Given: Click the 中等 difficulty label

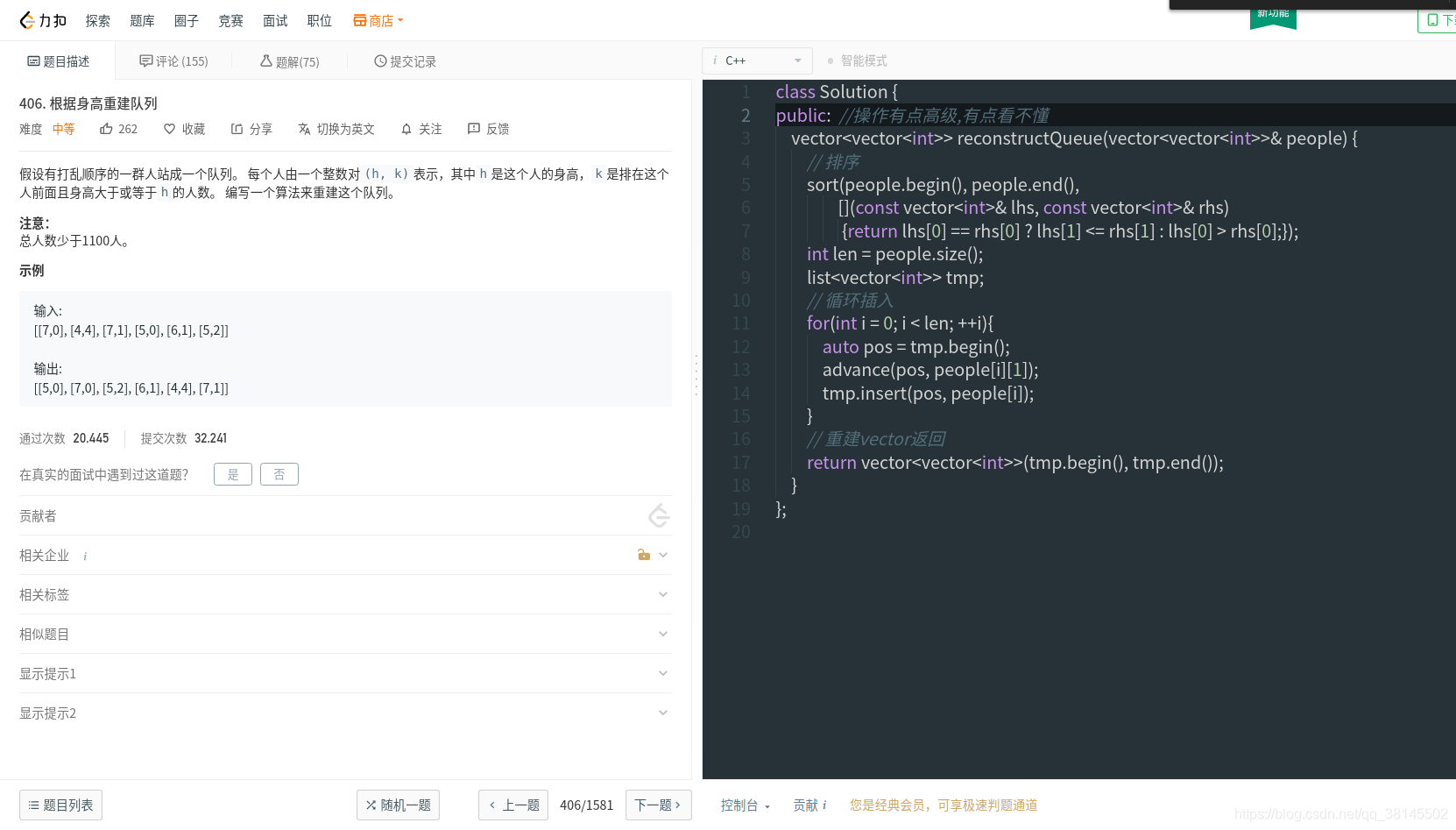Looking at the screenshot, I should pyautogui.click(x=63, y=129).
